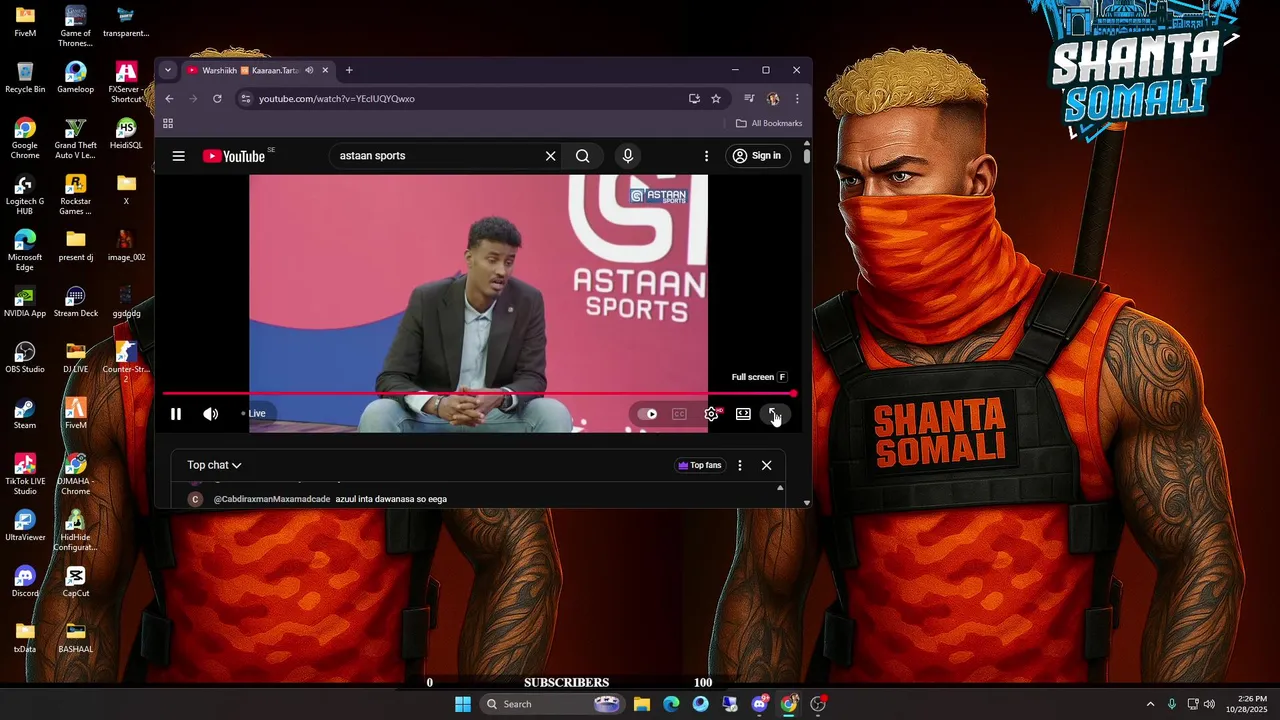Open Windows Start menu
This screenshot has width=1280, height=720.
click(463, 704)
